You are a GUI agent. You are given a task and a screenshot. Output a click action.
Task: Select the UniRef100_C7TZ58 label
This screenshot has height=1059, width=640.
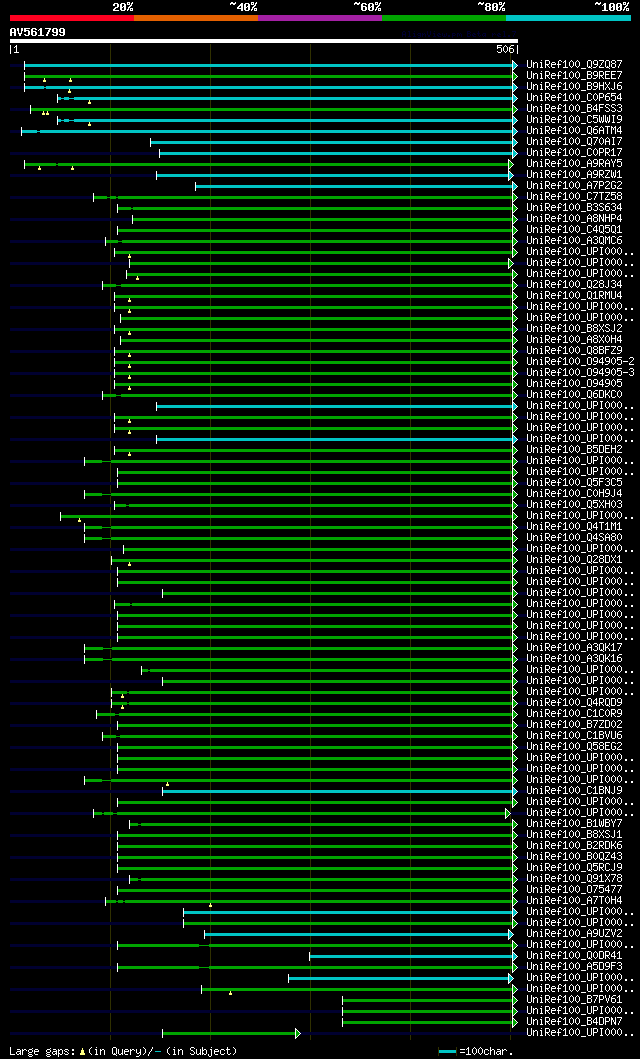pyautogui.click(x=575, y=197)
